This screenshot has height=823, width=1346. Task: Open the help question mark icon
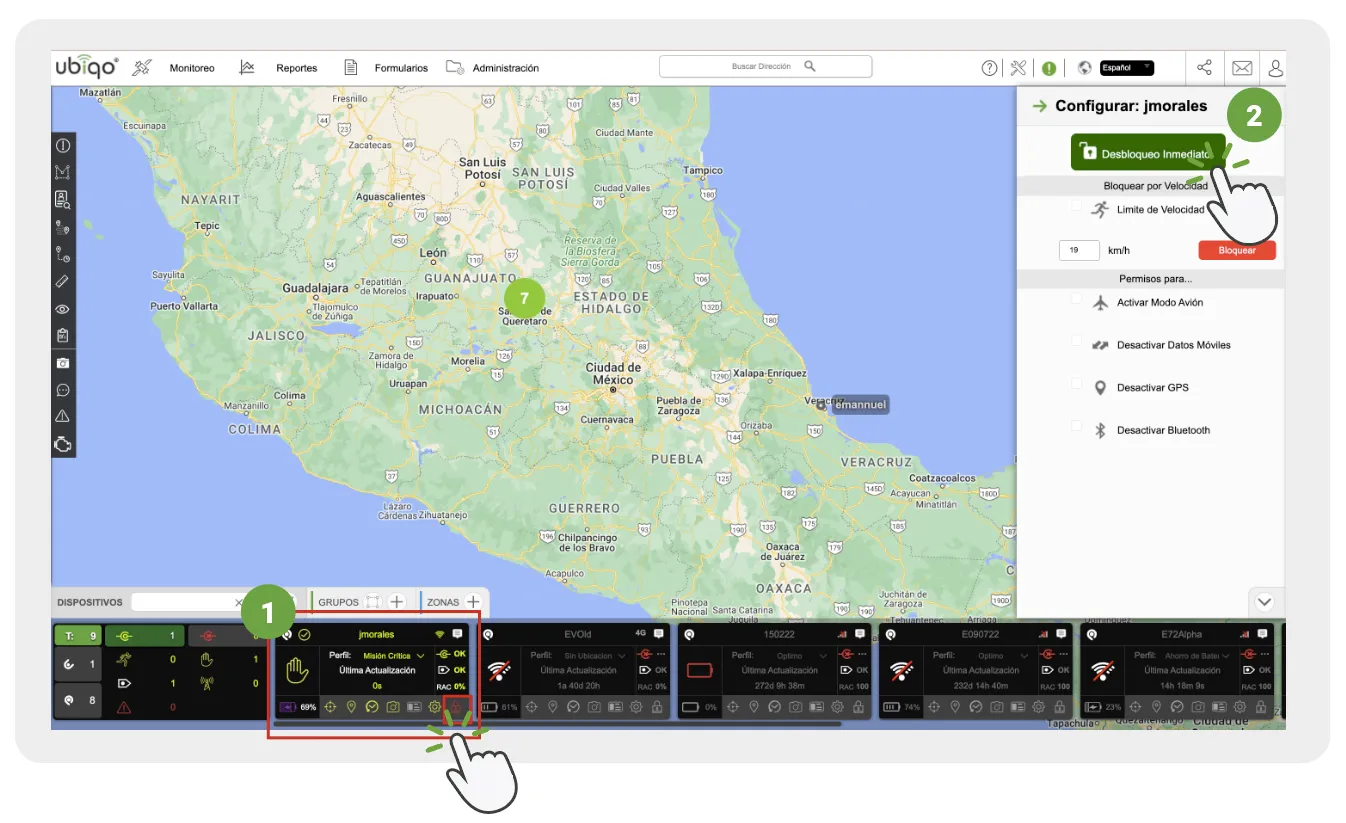click(x=989, y=68)
